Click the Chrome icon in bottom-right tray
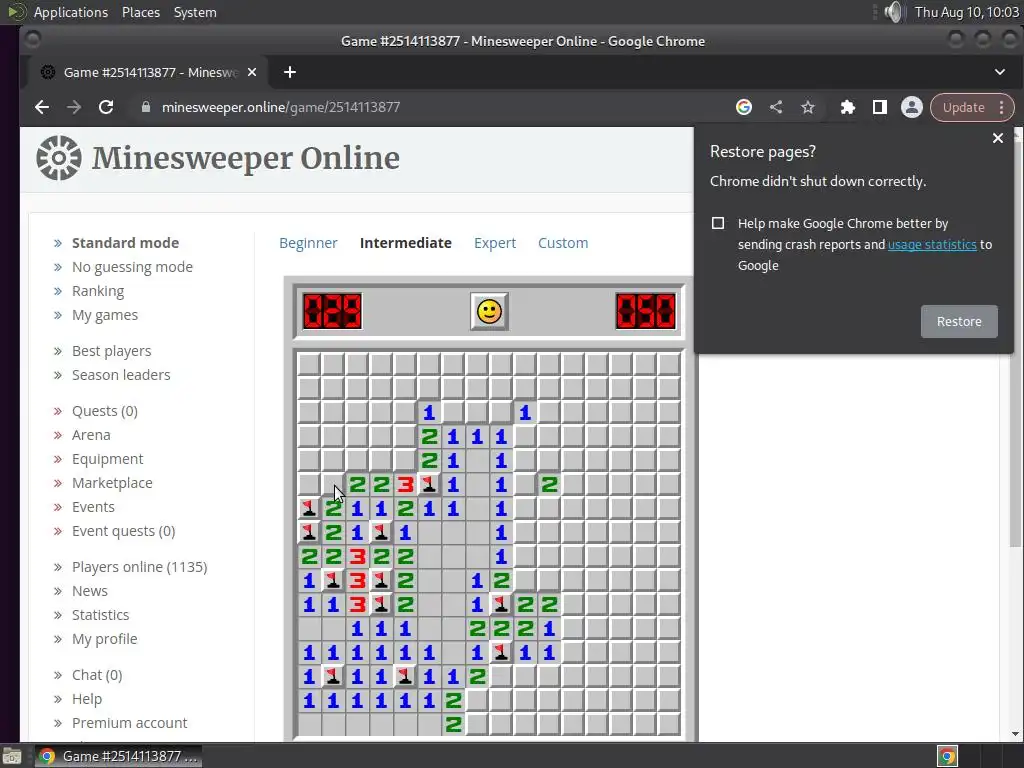Screen dimensions: 1024x768 pyautogui.click(x=947, y=756)
